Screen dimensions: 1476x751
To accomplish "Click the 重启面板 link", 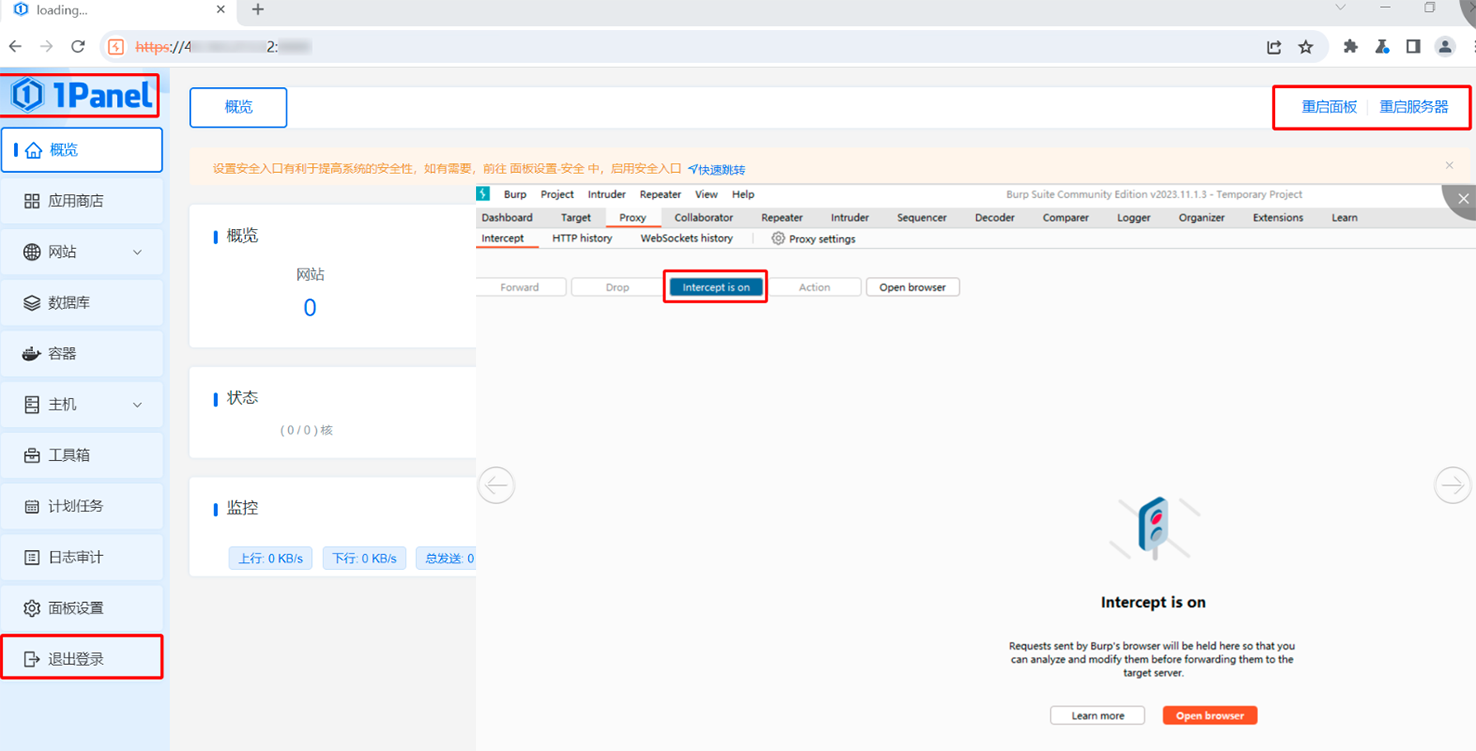I will pyautogui.click(x=1329, y=107).
